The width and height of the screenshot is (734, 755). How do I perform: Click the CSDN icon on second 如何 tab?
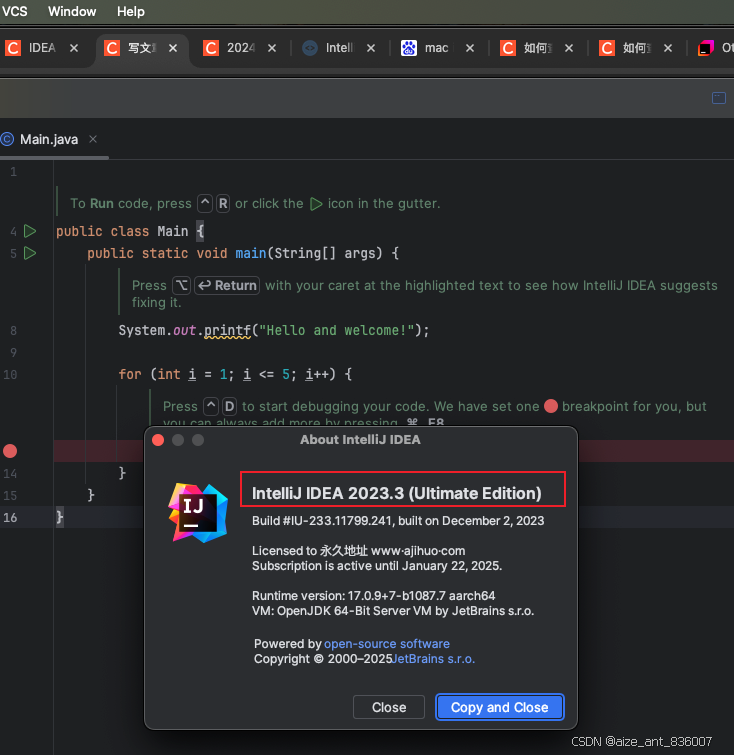pos(607,48)
